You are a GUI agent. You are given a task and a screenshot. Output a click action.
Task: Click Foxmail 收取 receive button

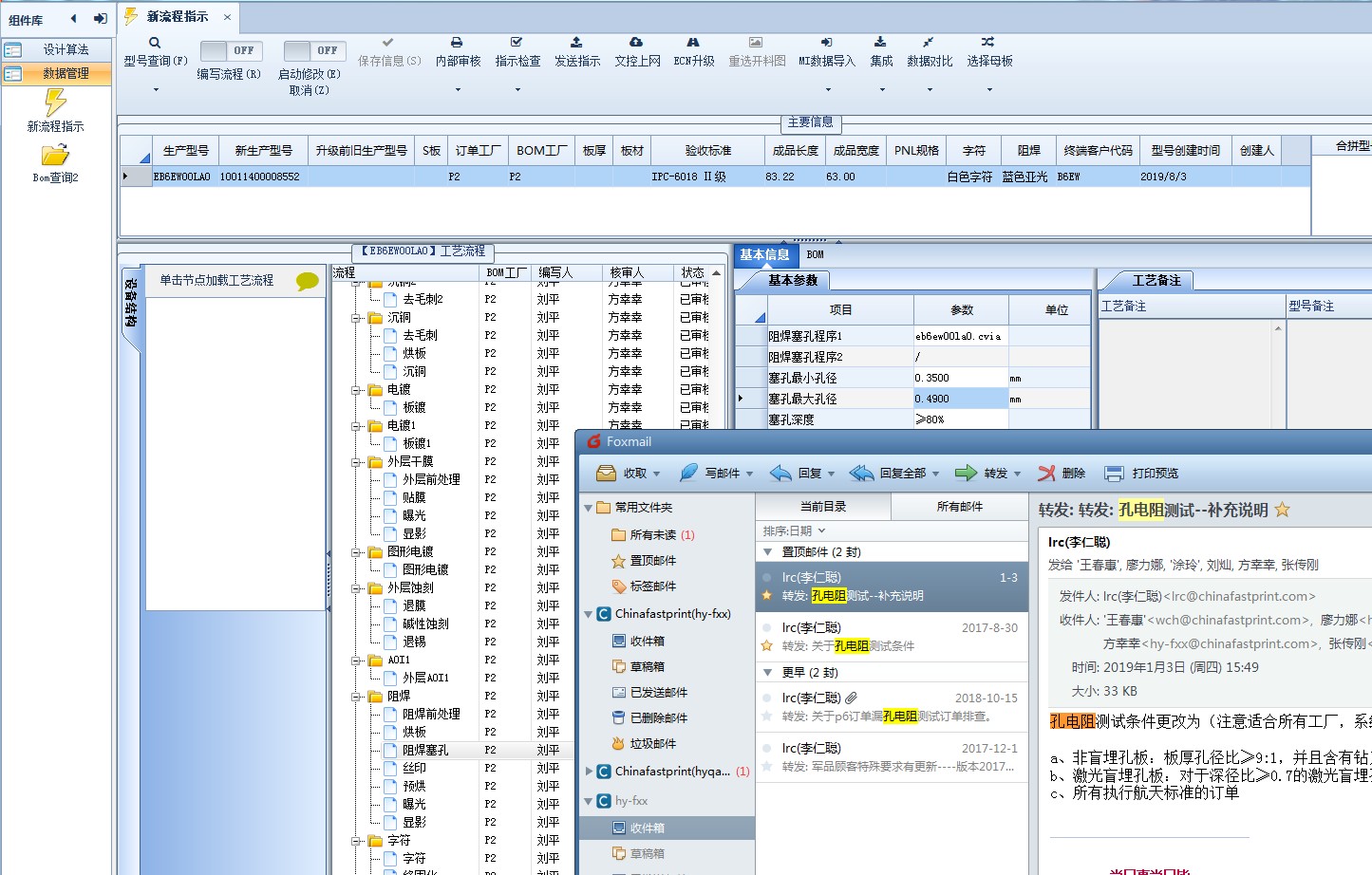pos(623,473)
